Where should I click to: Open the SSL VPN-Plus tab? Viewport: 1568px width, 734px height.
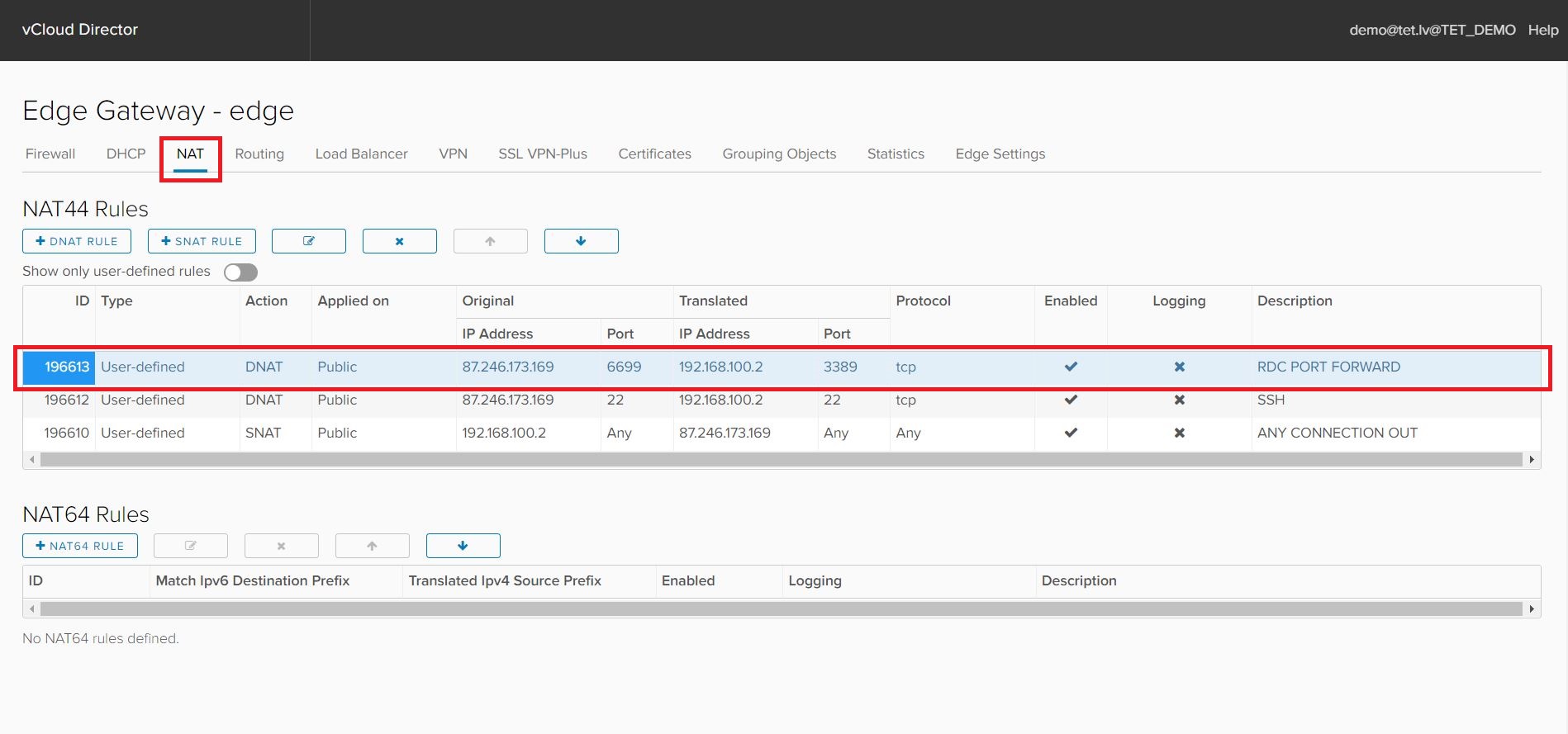click(x=543, y=154)
